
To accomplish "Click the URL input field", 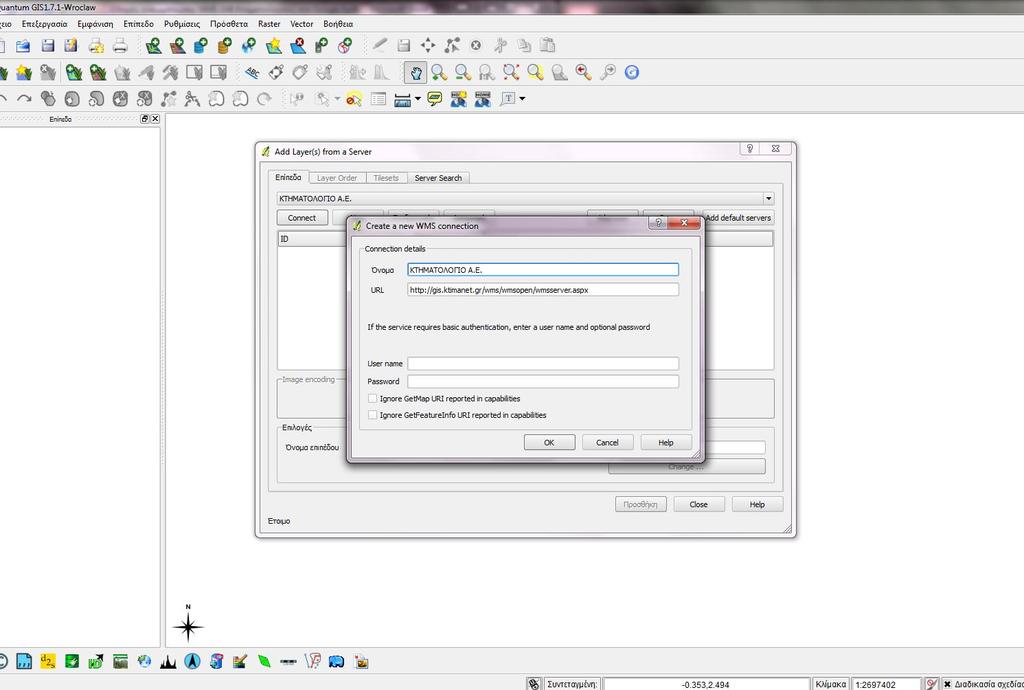I will coord(543,290).
